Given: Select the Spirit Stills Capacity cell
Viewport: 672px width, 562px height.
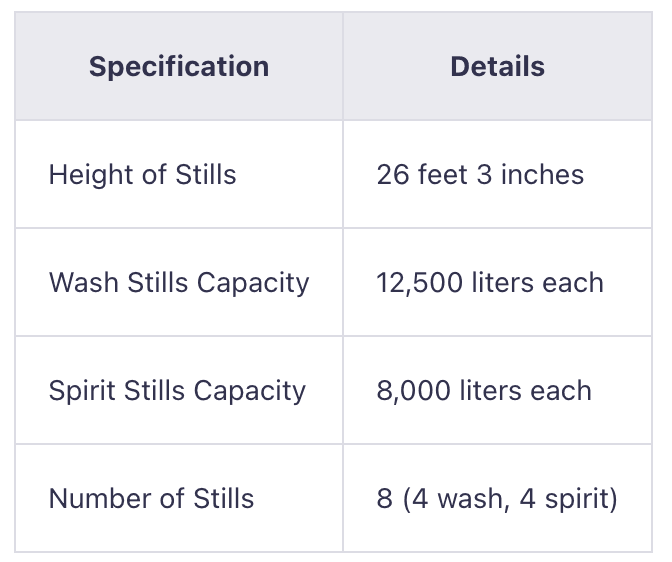Looking at the screenshot, I should 177,391.
